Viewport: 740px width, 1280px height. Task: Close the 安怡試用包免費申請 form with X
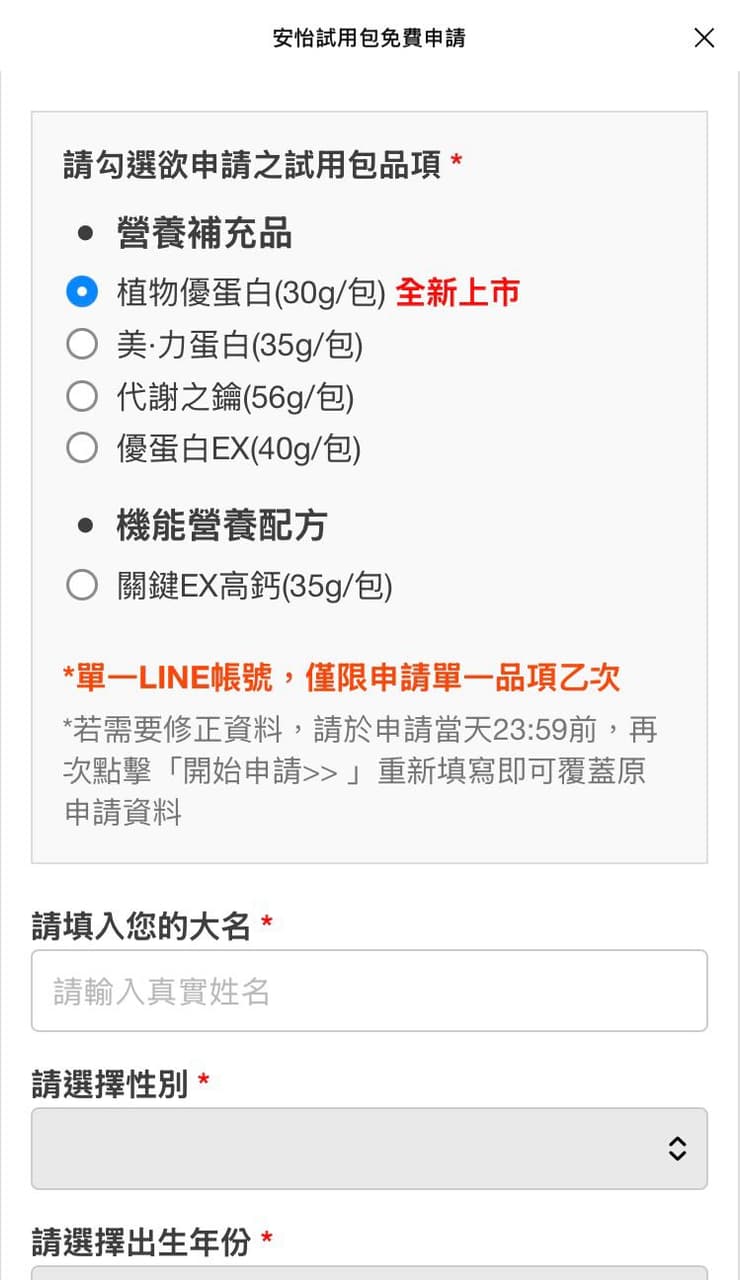(x=704, y=38)
